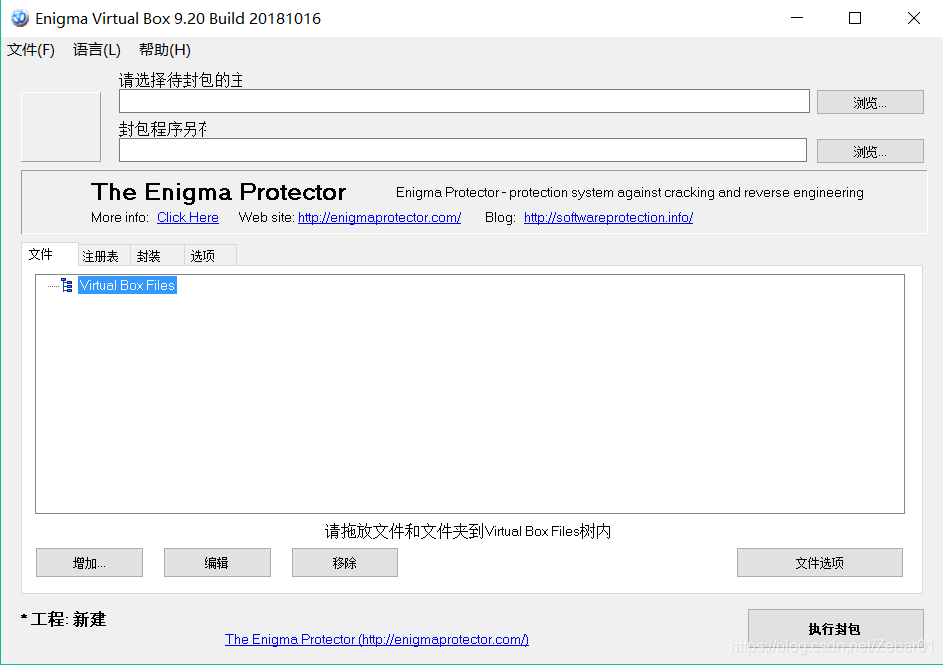Open the 帮助(H) menu
The image size is (943, 665).
click(164, 50)
